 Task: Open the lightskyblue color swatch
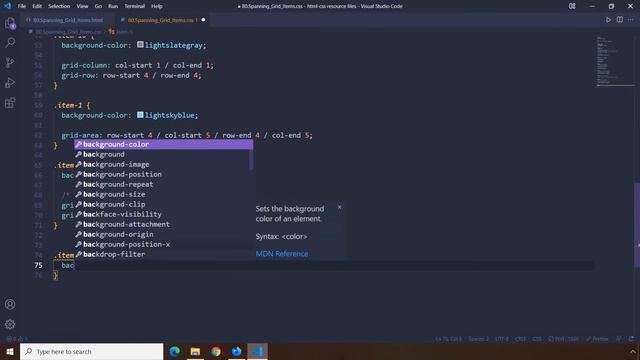click(x=140, y=115)
